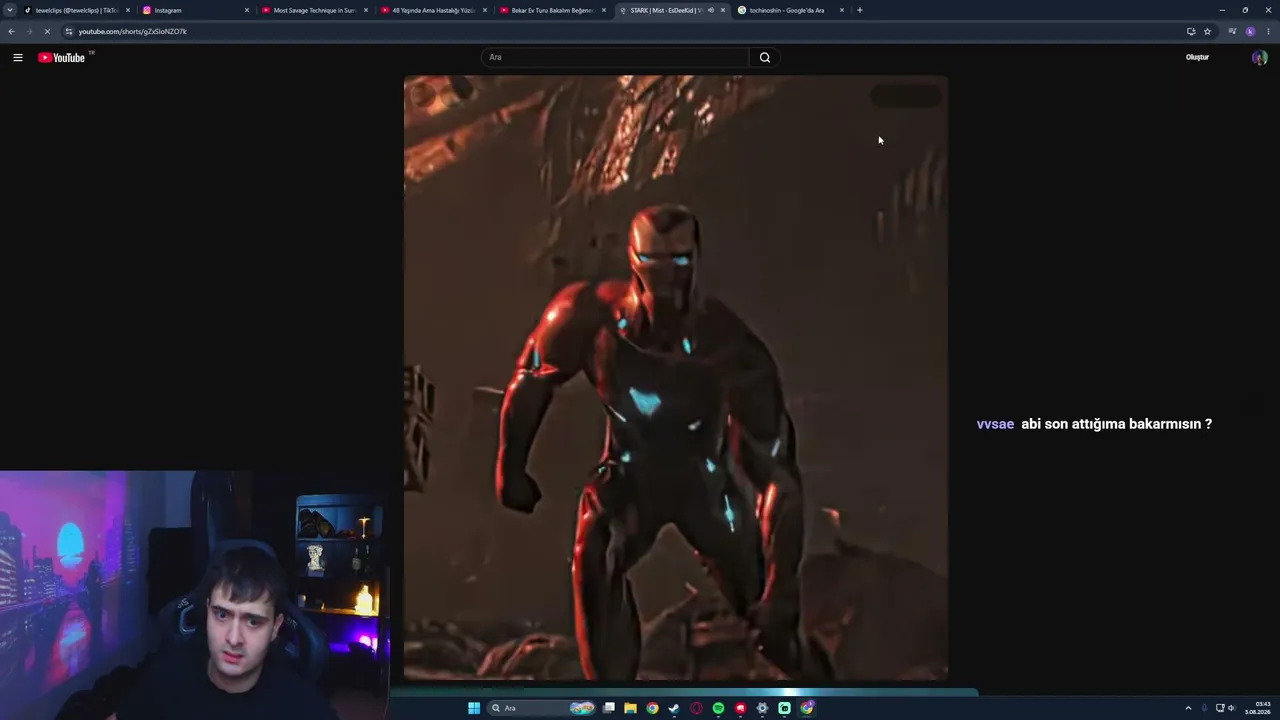Image resolution: width=1280 pixels, height=720 pixels.
Task: Switch to 'Bekar Ev Turu' tab
Action: click(553, 10)
